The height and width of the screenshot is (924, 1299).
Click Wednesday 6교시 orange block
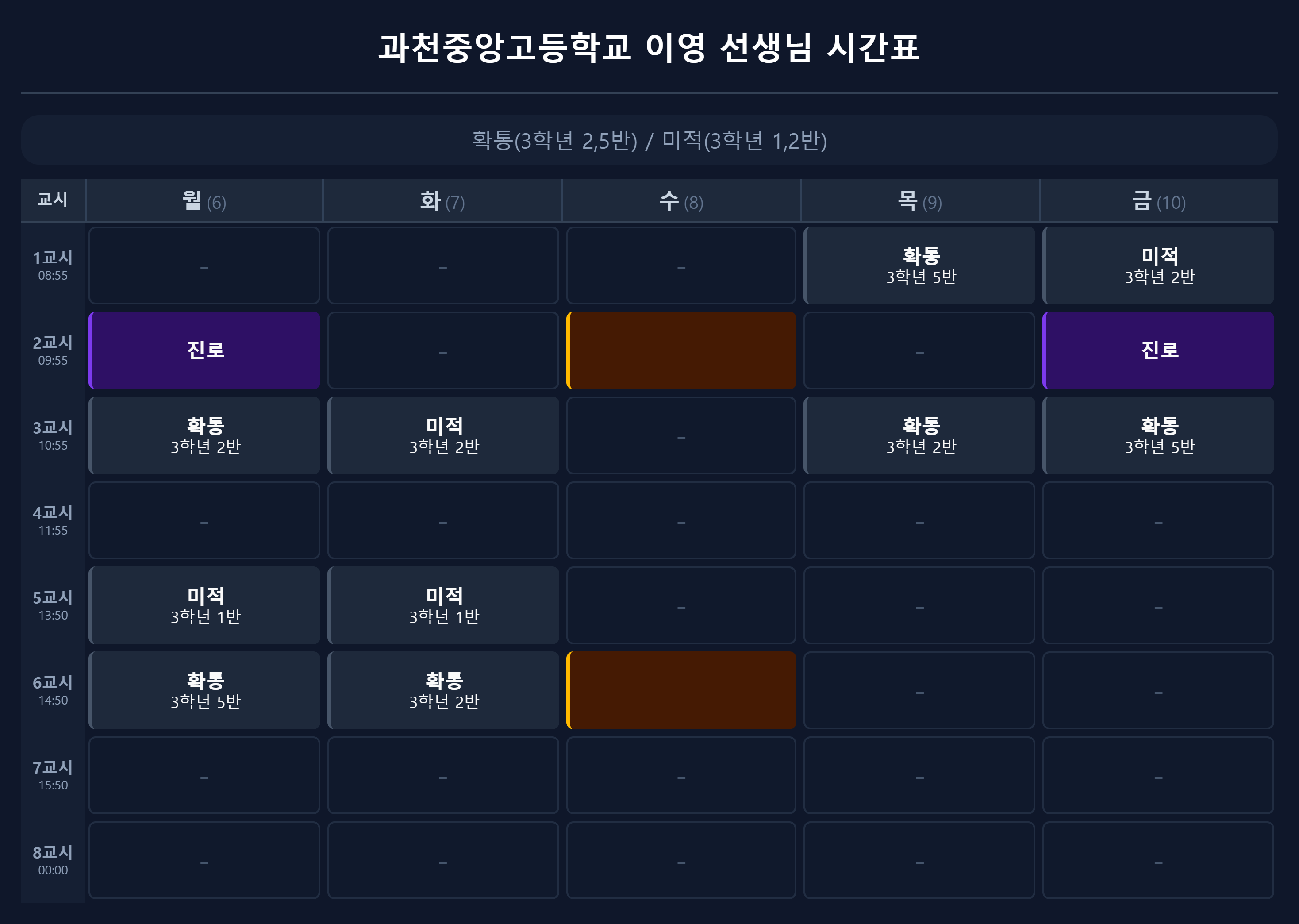[x=681, y=690]
